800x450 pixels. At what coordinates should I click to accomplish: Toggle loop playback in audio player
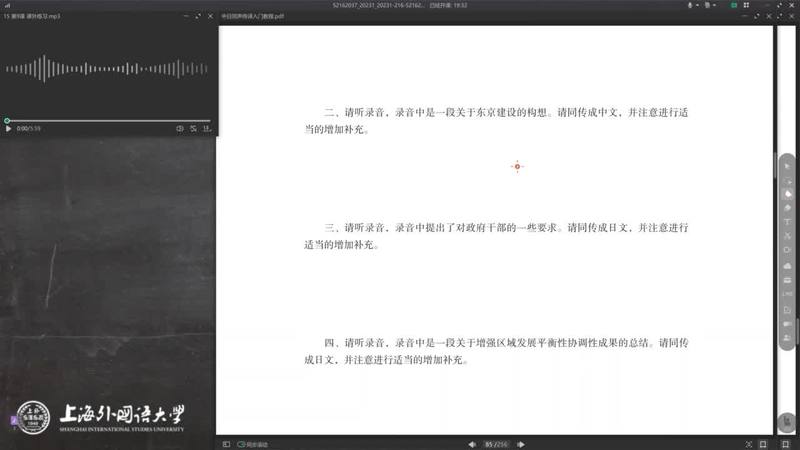pos(194,129)
